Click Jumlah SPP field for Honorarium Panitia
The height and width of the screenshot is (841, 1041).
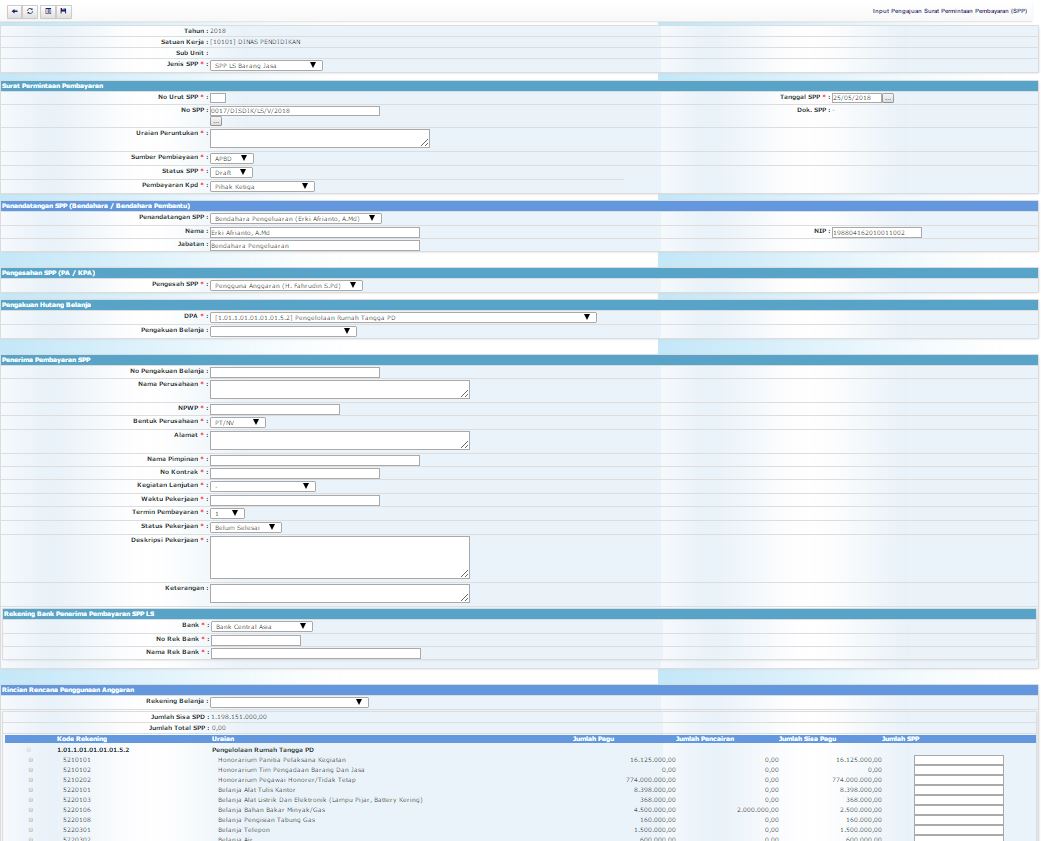(x=958, y=760)
